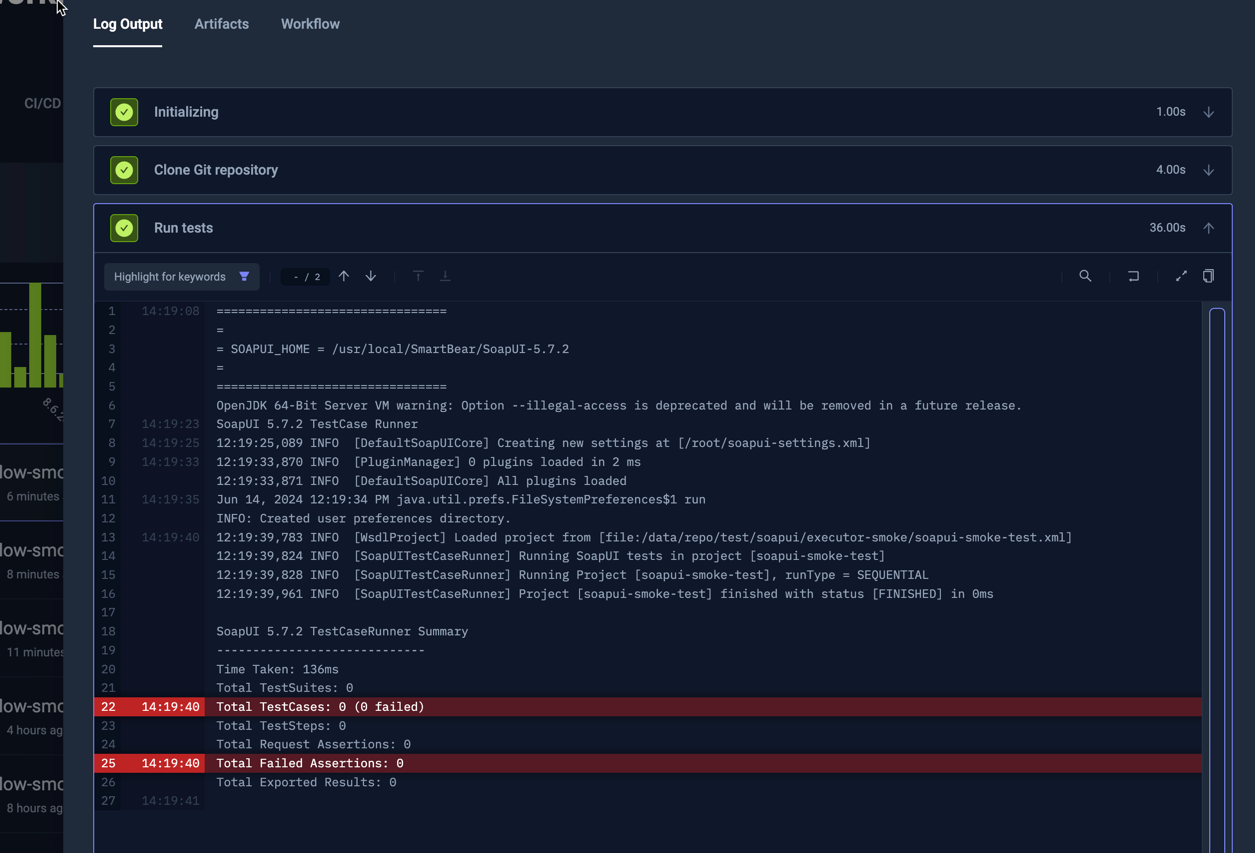1255x853 pixels.
Task: Copy the log output to clipboard
Action: coord(1209,276)
